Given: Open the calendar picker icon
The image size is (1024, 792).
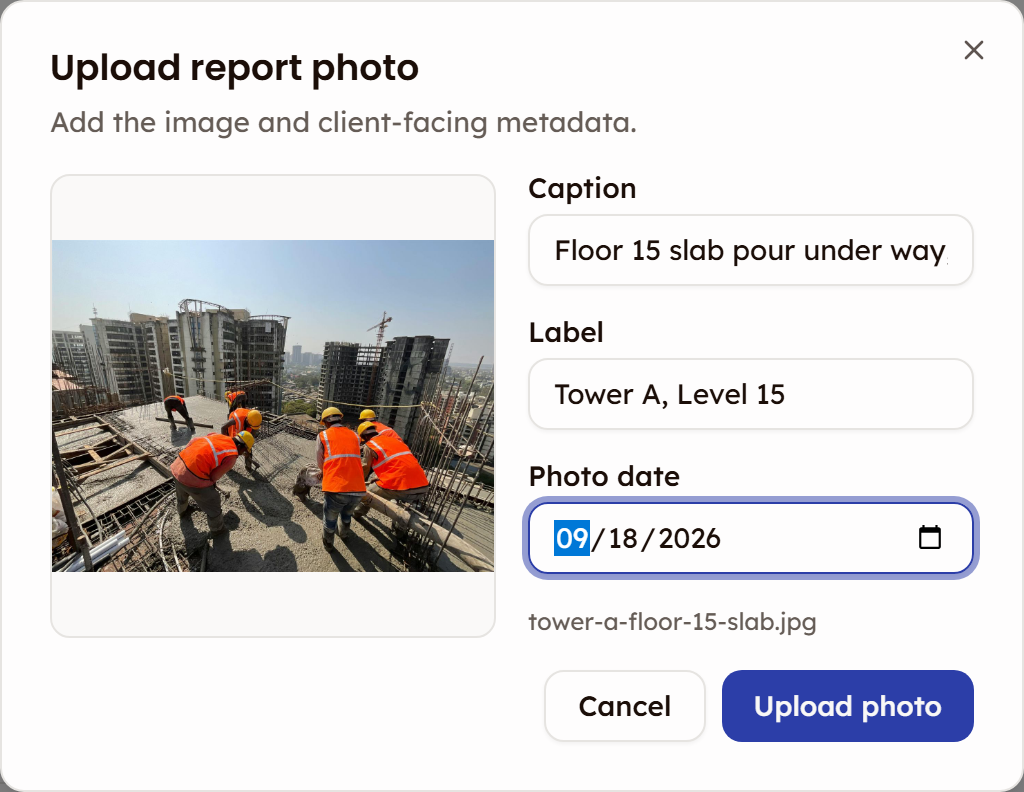Looking at the screenshot, I should click(929, 537).
